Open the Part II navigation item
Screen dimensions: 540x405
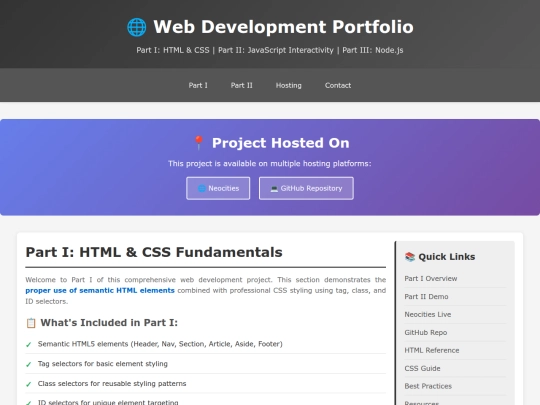pos(241,85)
